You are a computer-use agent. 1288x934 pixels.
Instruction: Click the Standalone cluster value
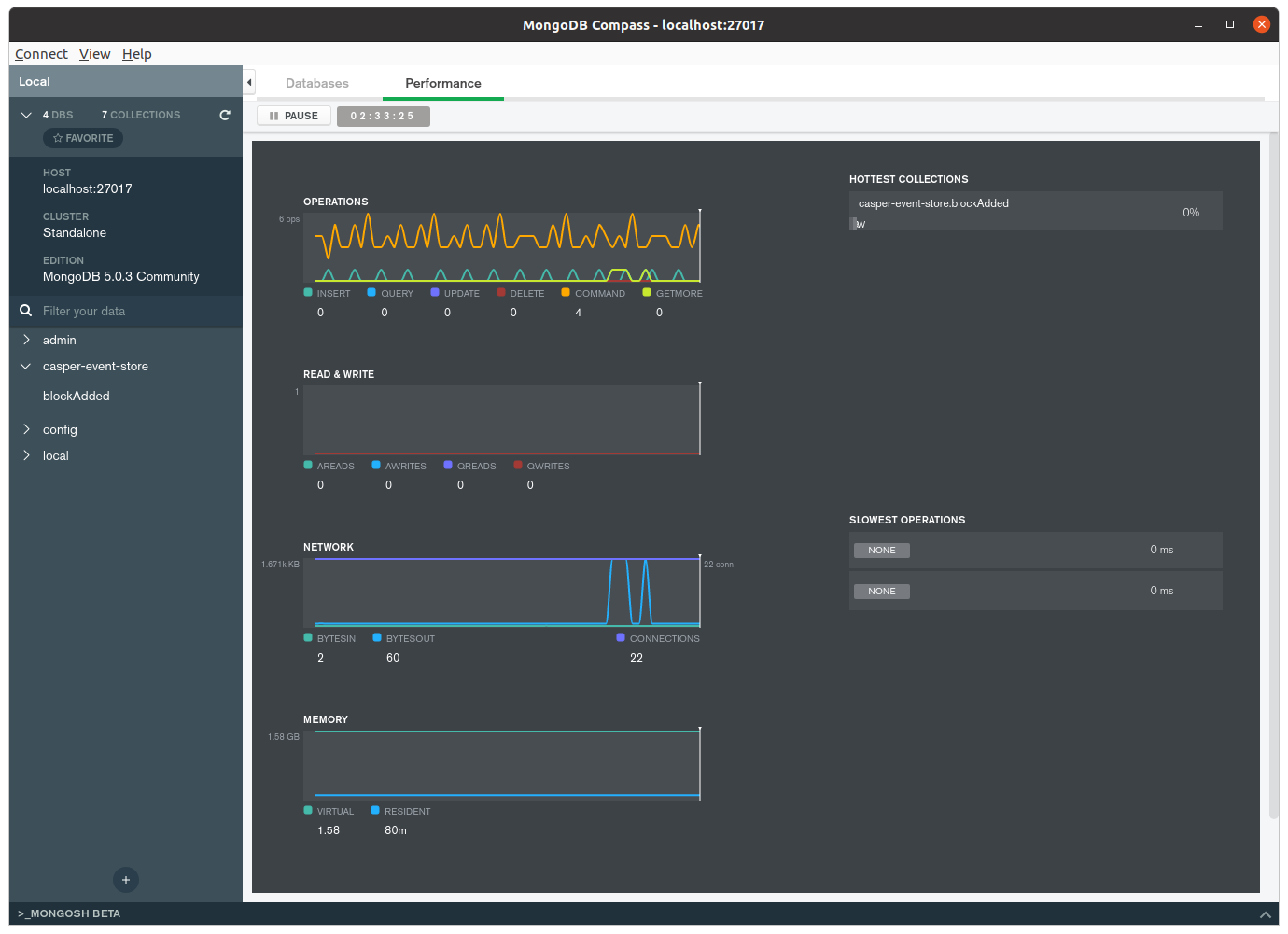(x=75, y=232)
